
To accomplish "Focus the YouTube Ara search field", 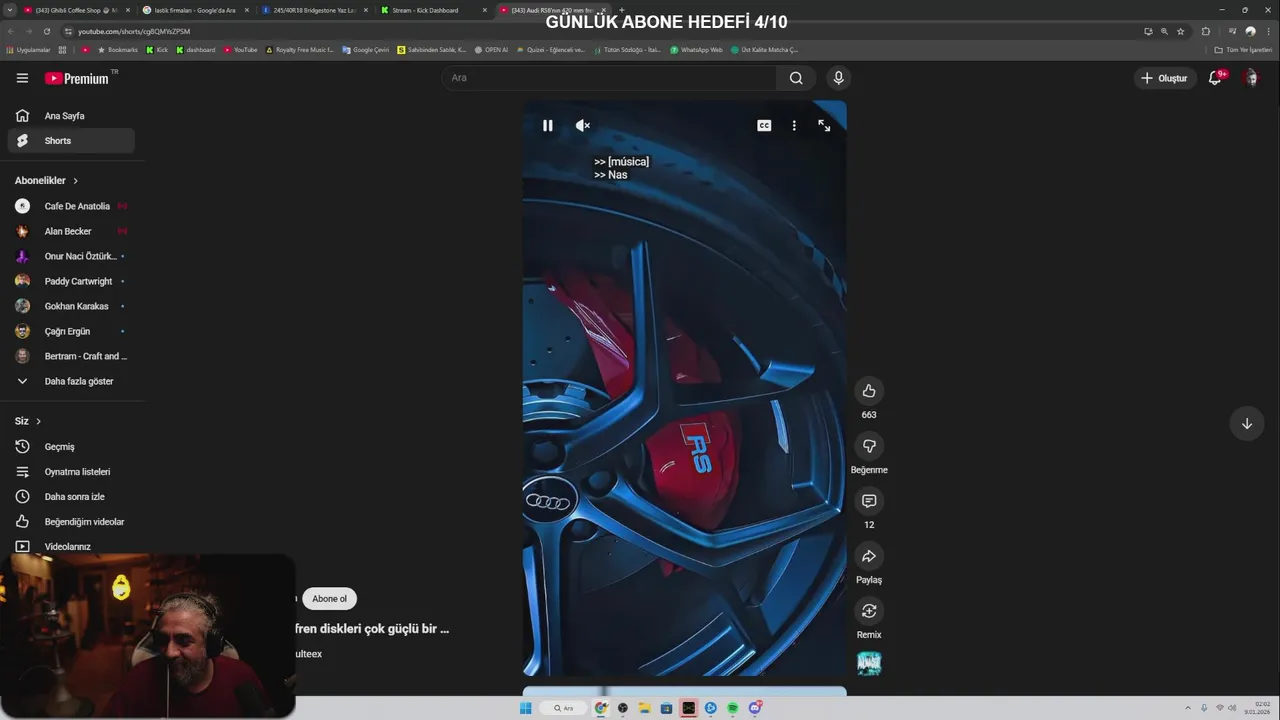I will point(608,78).
